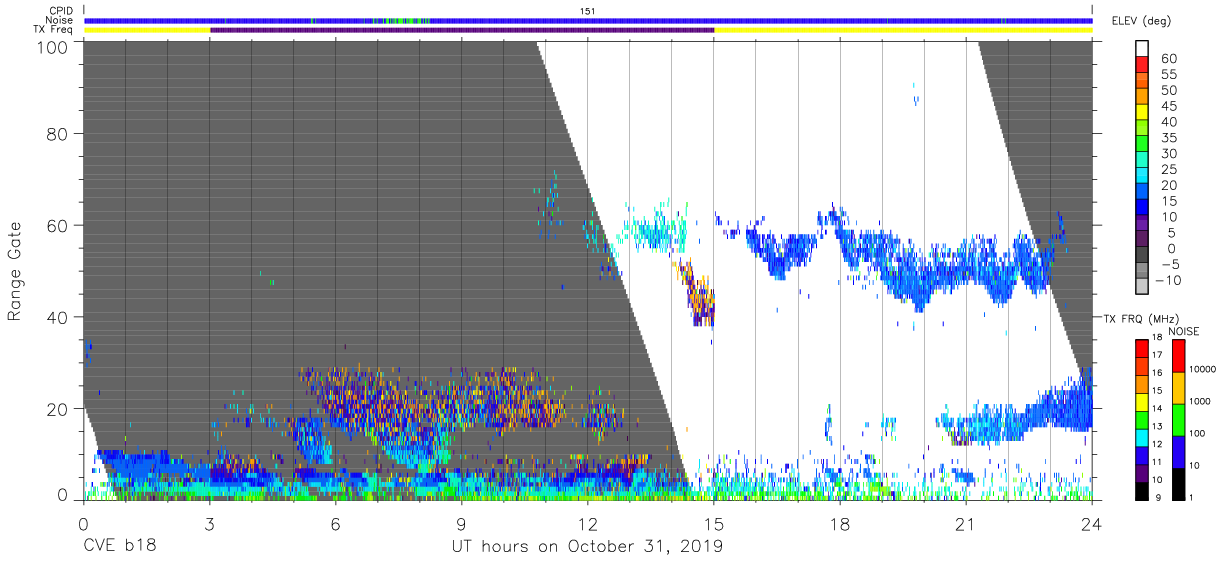Click the −10 label on the ELEV colorbar
This screenshot has width=1228, height=567.
click(x=1167, y=280)
